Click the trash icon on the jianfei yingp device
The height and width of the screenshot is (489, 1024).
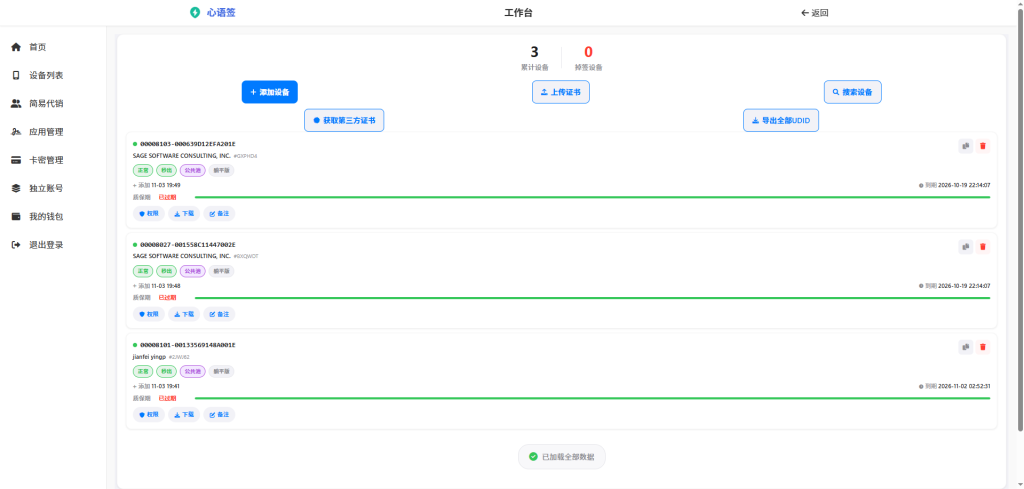pyautogui.click(x=982, y=347)
